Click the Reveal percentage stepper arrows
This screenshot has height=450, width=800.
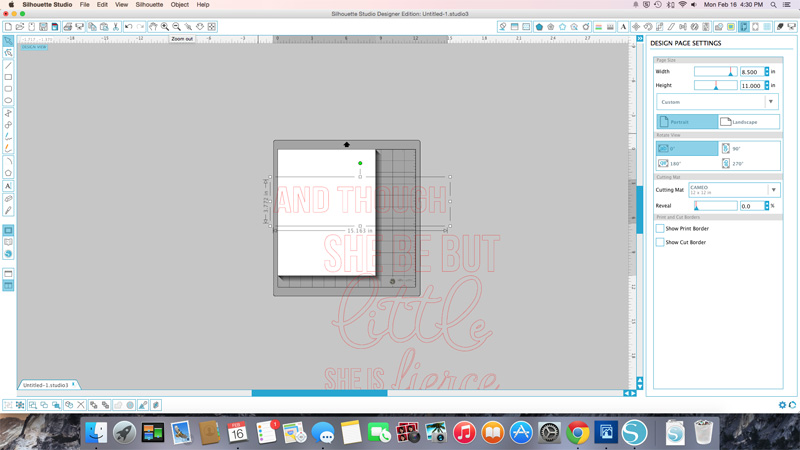[767, 206]
